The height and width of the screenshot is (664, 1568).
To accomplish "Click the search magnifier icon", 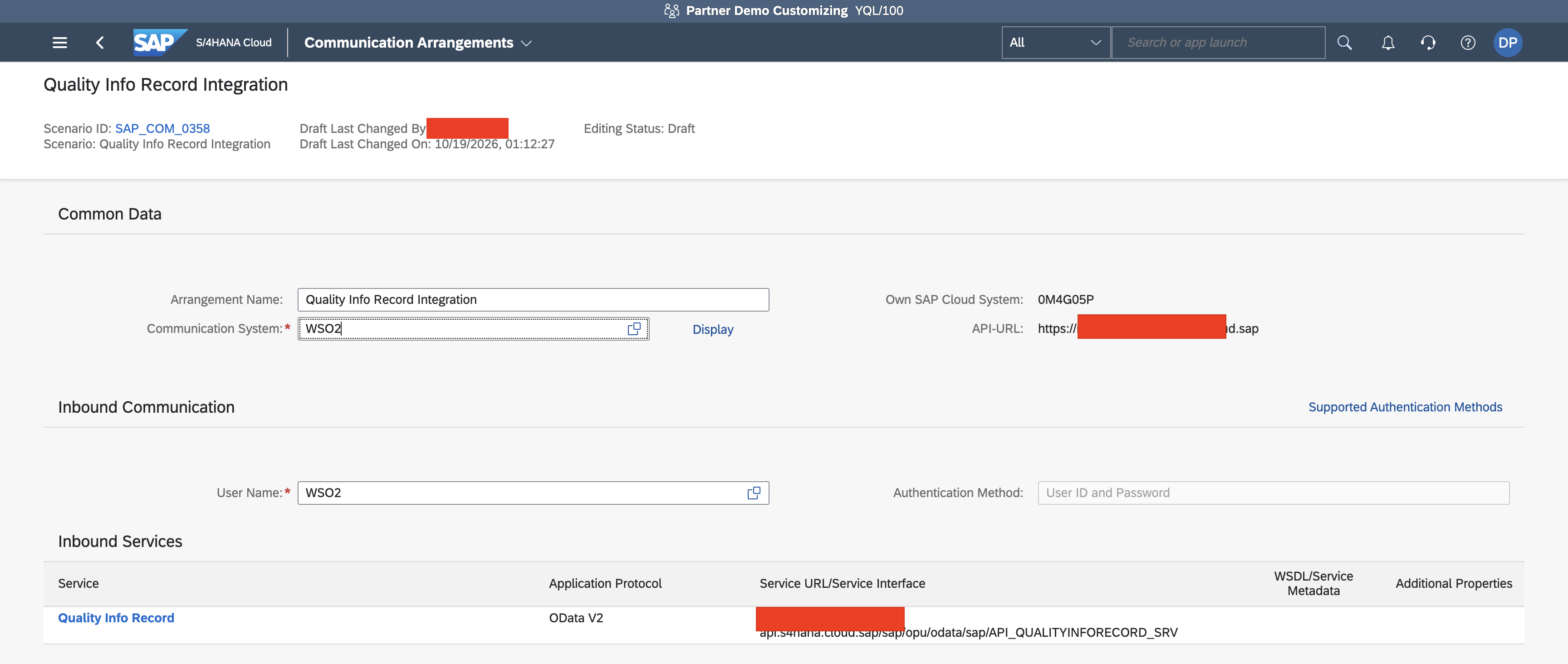I will tap(1344, 43).
